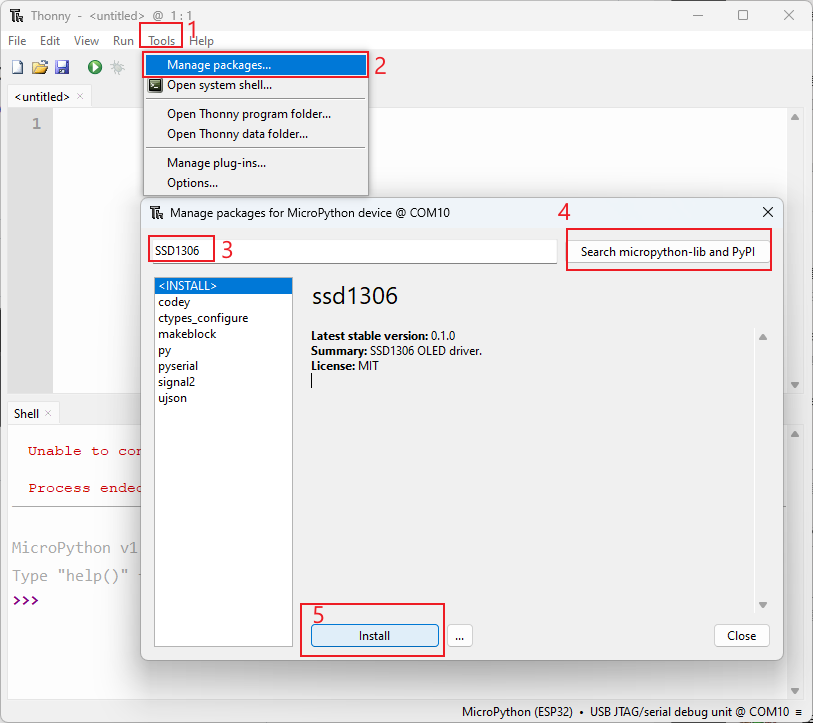Viewport: 813px width, 723px height.
Task: Open the Options... menu entry
Action: [x=192, y=183]
